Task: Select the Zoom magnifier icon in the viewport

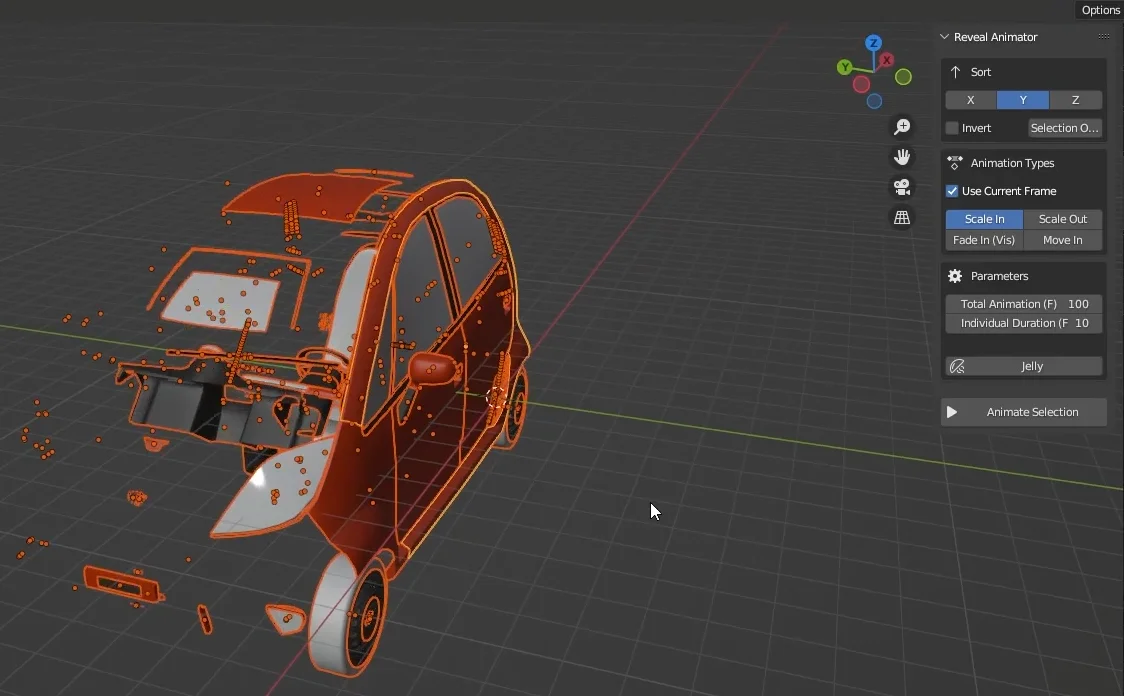Action: (902, 126)
